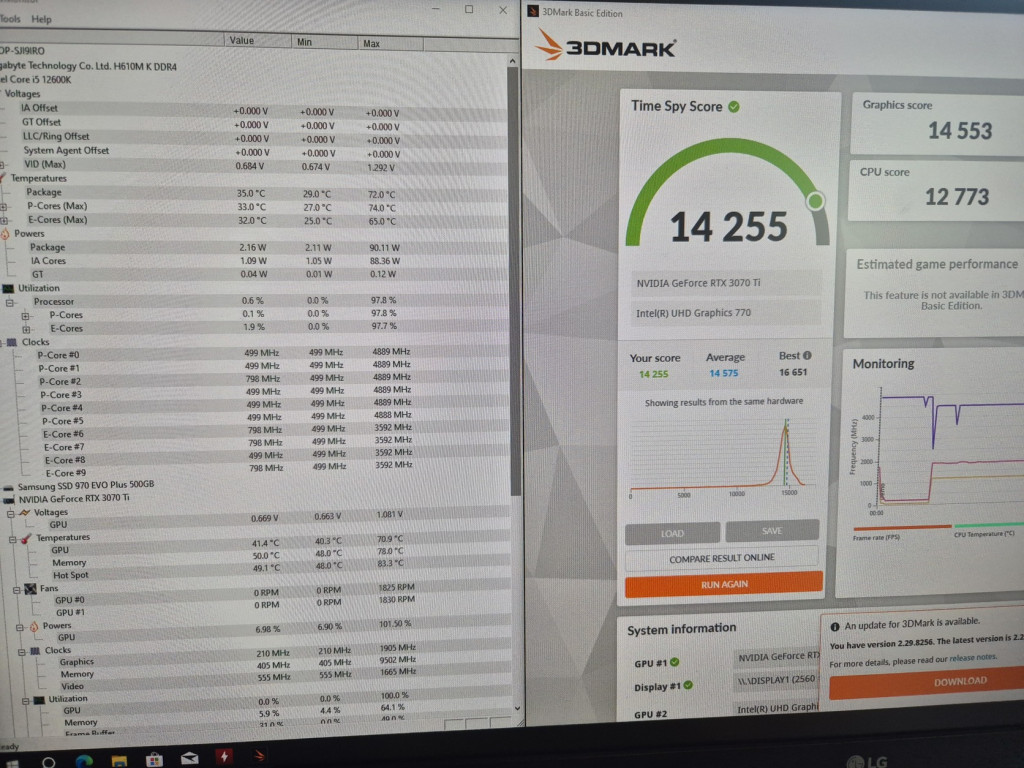Click the 3DMark title bar icon
Viewport: 1024px width, 768px height.
(533, 11)
